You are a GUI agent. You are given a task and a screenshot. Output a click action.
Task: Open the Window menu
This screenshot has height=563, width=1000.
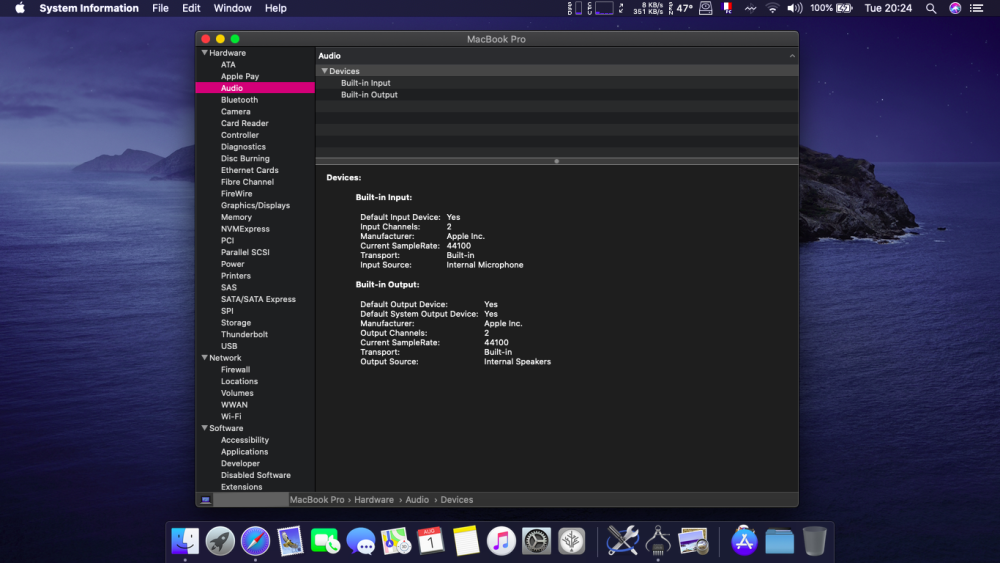pyautogui.click(x=232, y=8)
